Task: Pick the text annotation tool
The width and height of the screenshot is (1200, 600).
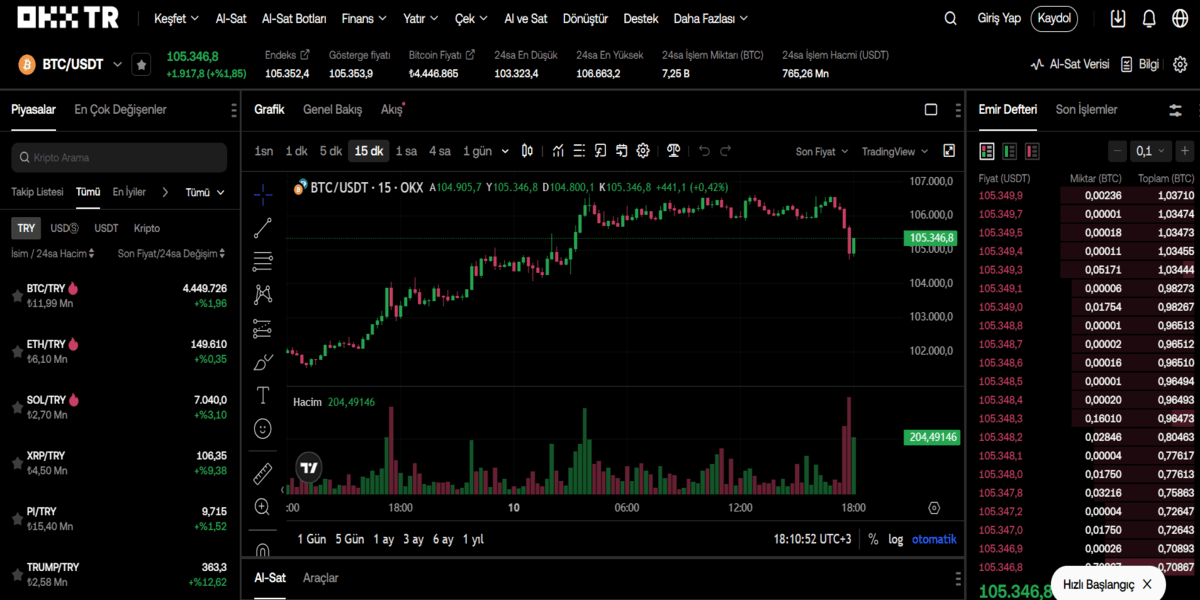Action: point(263,395)
